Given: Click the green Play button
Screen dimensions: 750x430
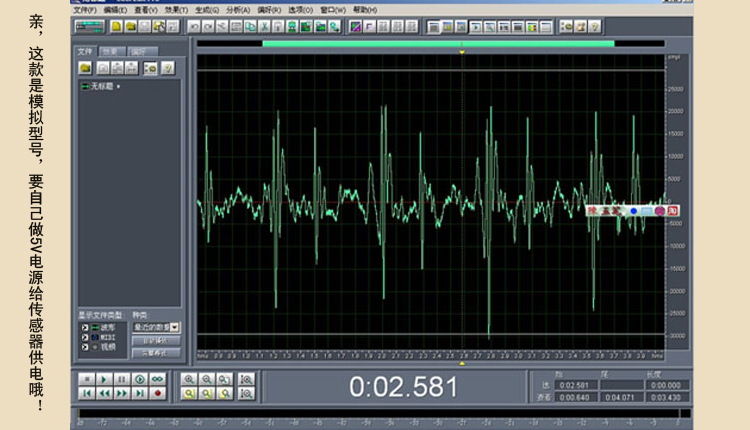Looking at the screenshot, I should 104,379.
